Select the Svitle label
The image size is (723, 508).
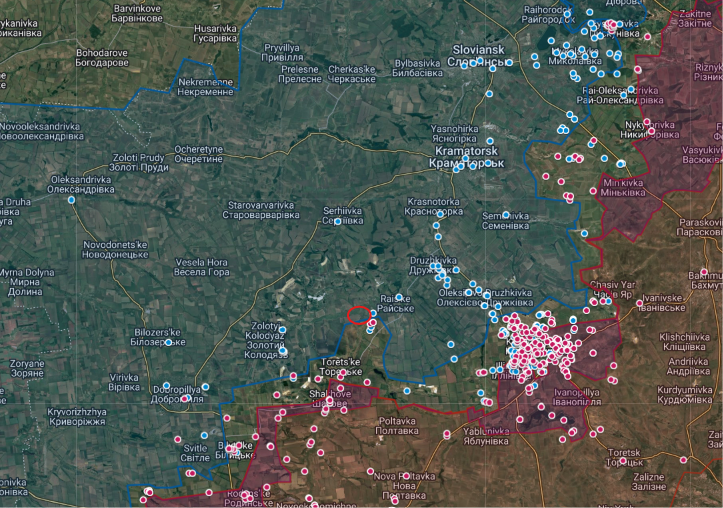[x=195, y=453]
